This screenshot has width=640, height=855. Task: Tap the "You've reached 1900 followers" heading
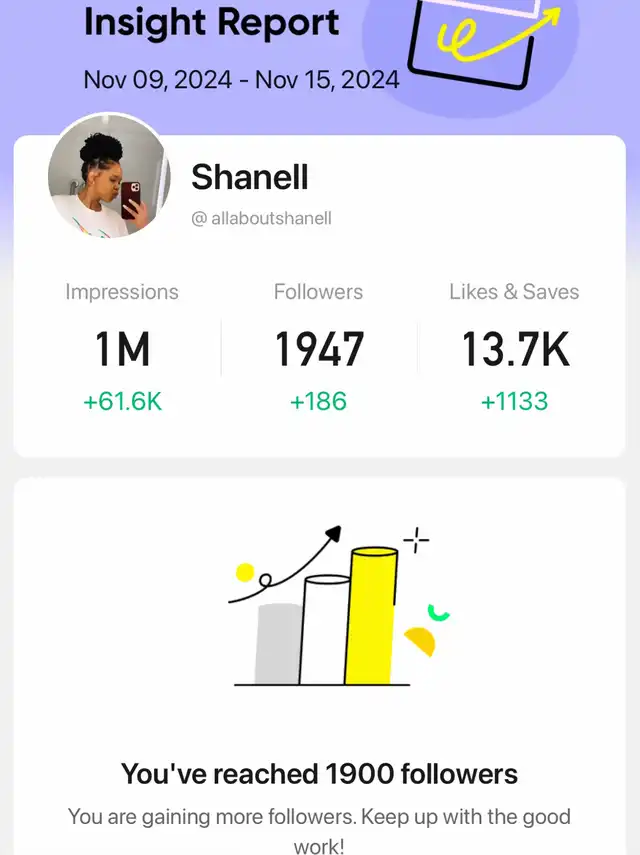pyautogui.click(x=320, y=773)
